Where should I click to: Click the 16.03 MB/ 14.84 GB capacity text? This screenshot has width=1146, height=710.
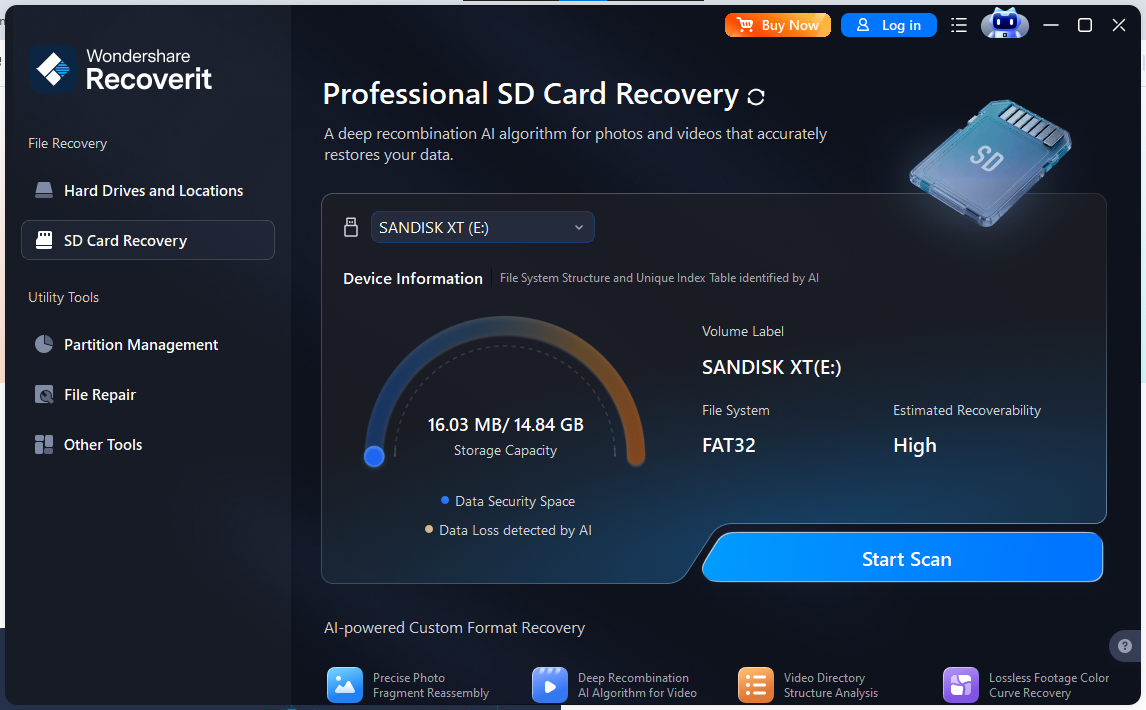pyautogui.click(x=506, y=425)
